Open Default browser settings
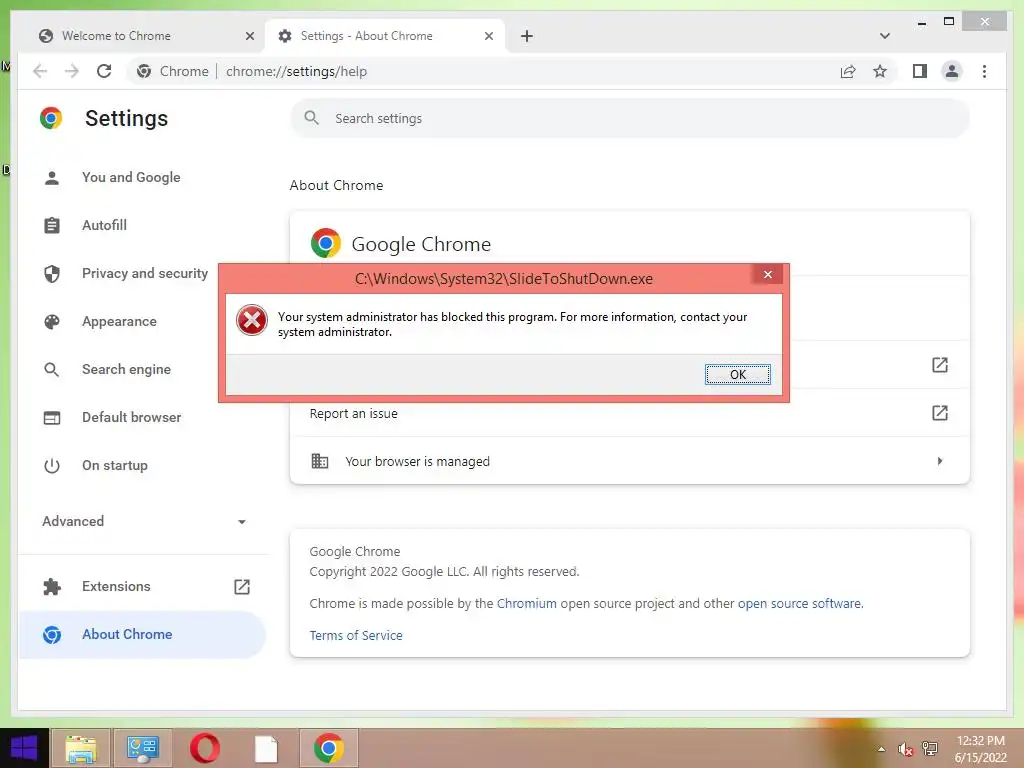The image size is (1024, 768). pyautogui.click(x=131, y=417)
